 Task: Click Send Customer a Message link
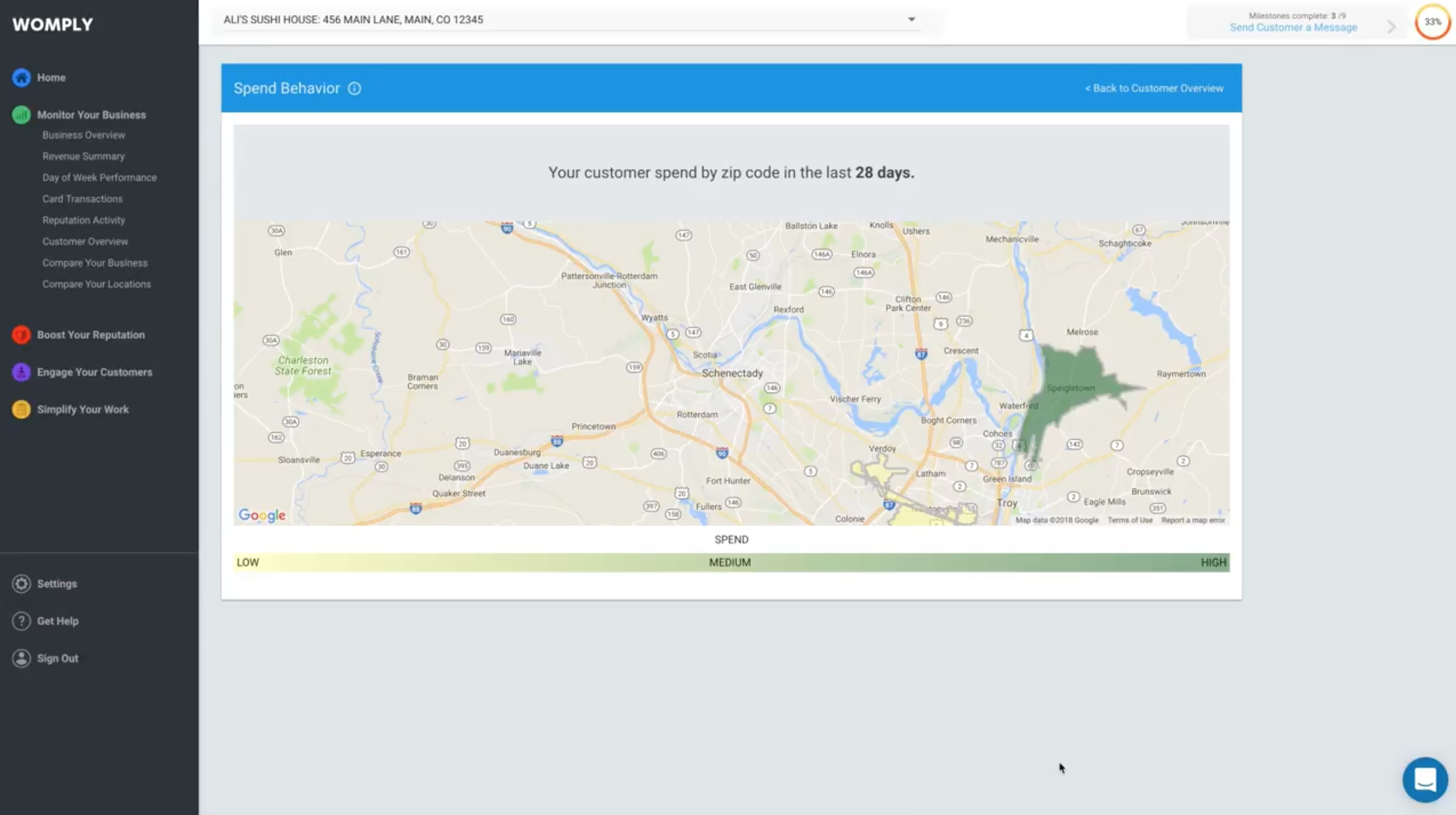(1293, 28)
